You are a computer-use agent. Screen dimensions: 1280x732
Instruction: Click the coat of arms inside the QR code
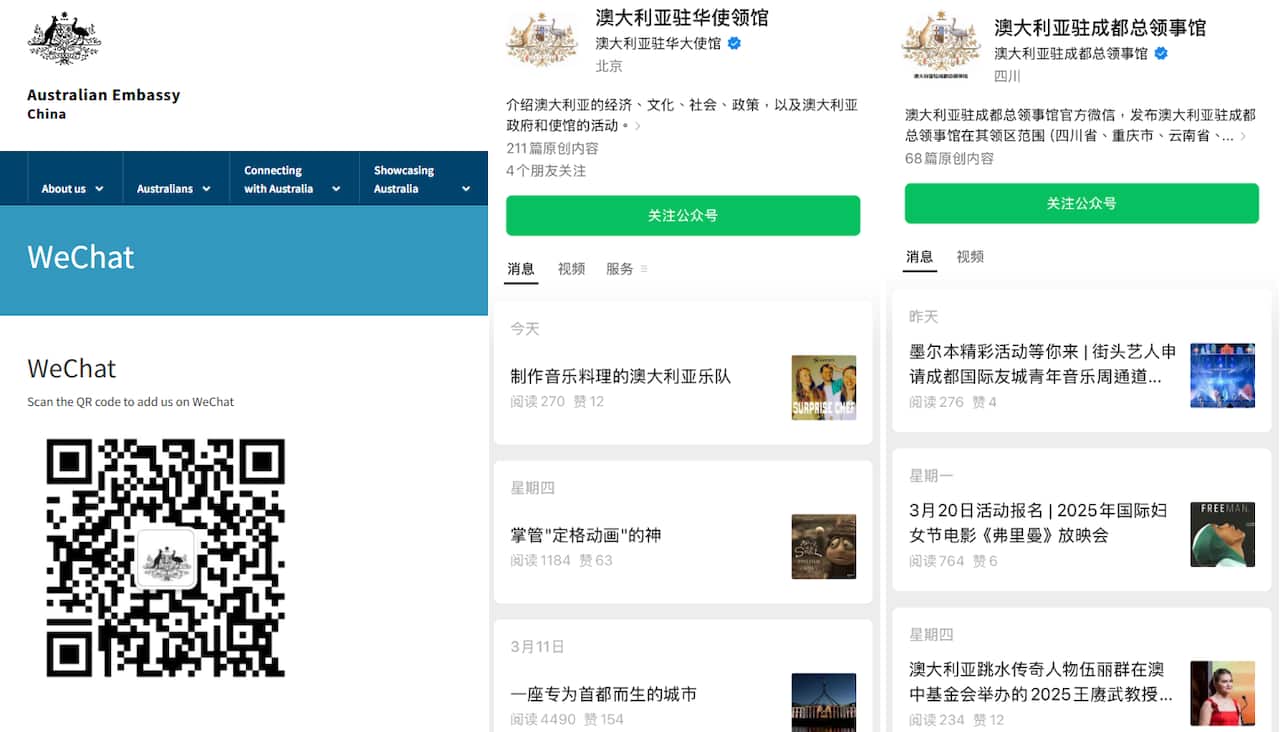pyautogui.click(x=168, y=558)
